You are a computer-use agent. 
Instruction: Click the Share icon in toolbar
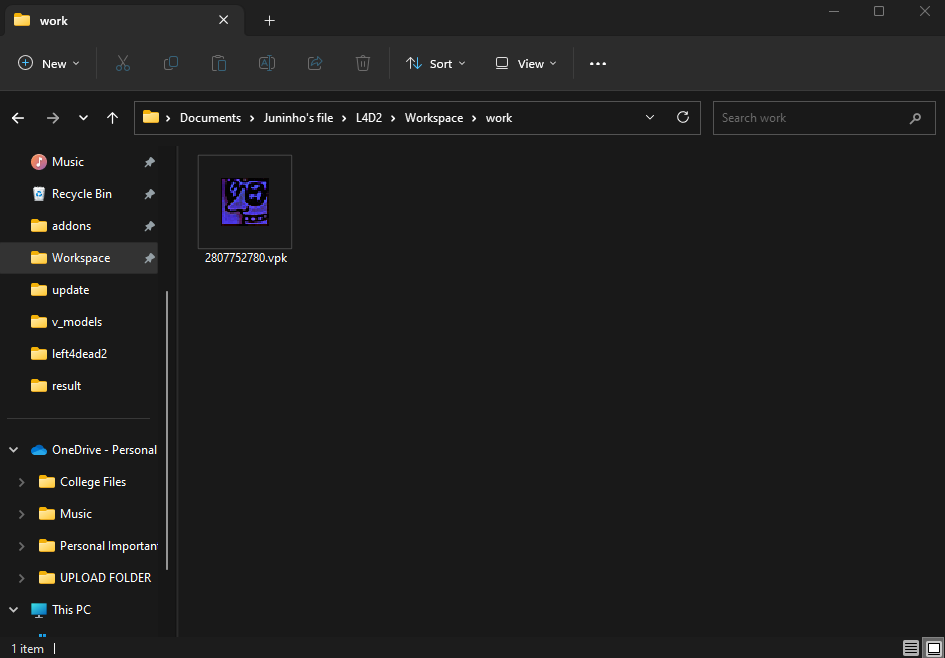coord(315,63)
